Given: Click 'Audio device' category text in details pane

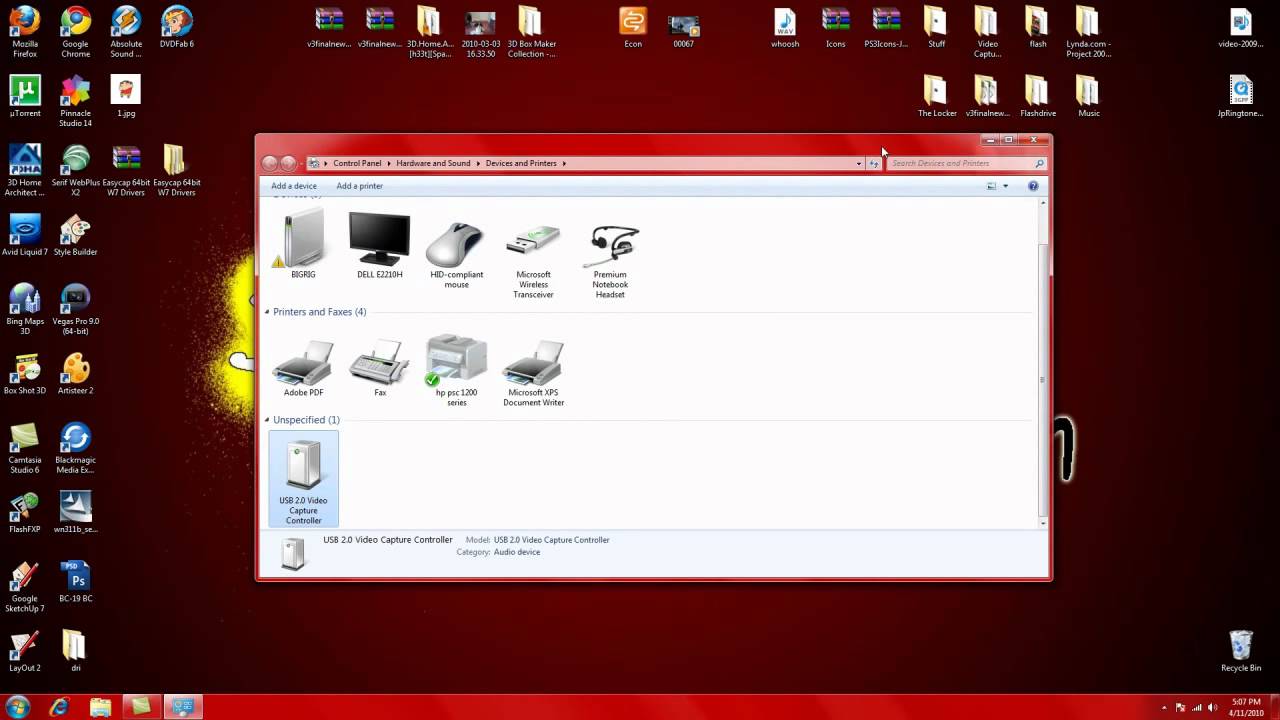Looking at the screenshot, I should click(x=517, y=552).
